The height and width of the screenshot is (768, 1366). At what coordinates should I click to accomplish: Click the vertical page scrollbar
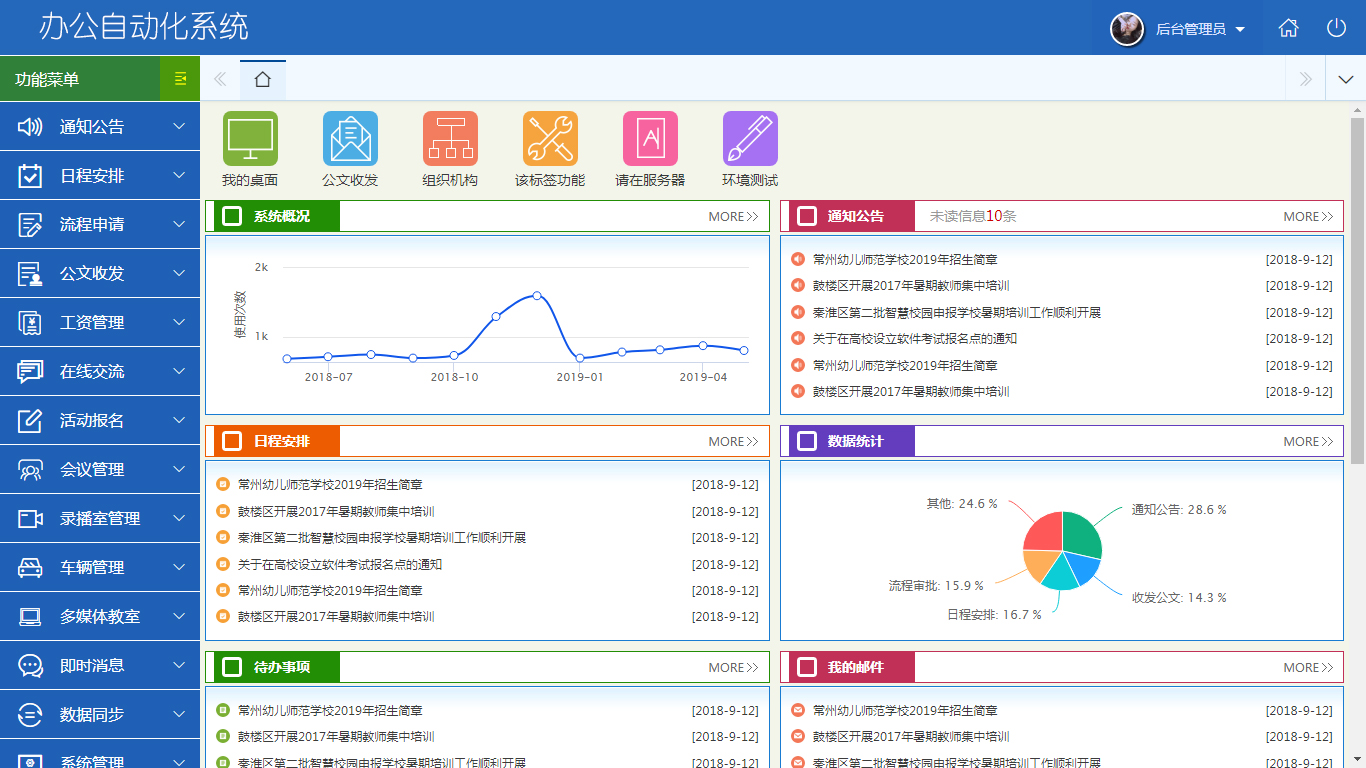tap(1357, 290)
